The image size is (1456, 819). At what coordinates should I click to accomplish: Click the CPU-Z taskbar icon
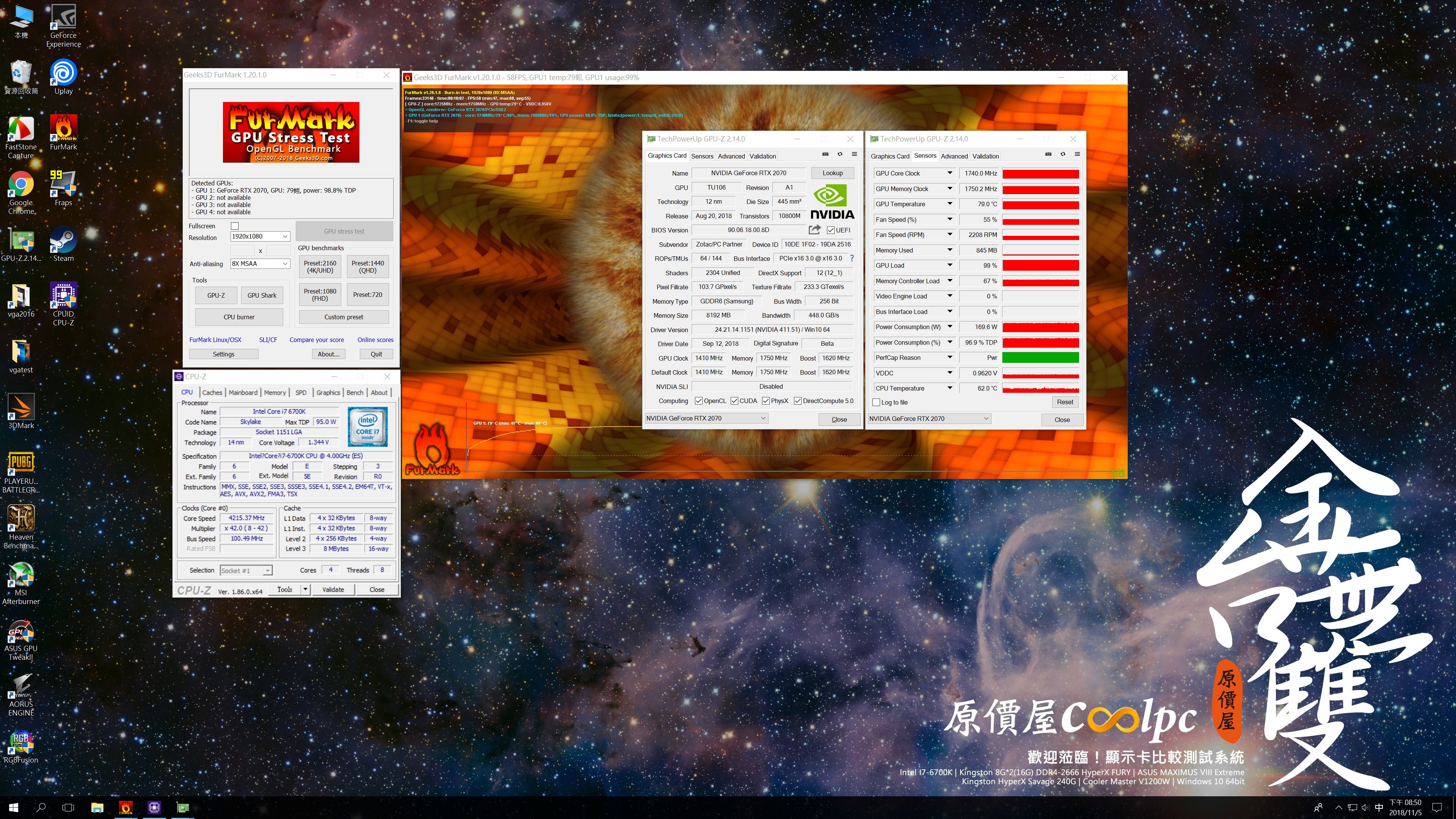154,807
